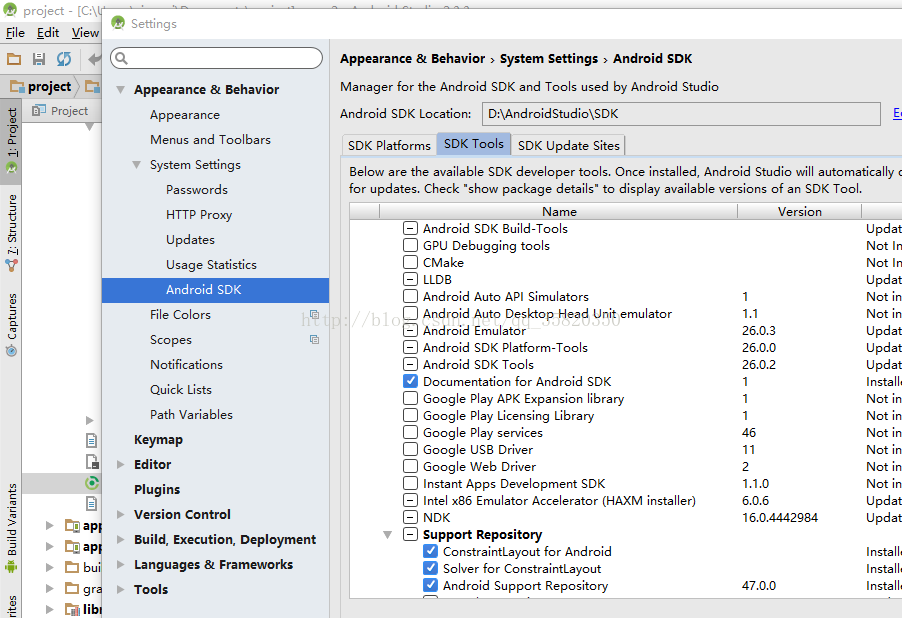Screen dimensions: 902x618
Task: Collapse the Support Repository tree node
Action: [x=388, y=535]
